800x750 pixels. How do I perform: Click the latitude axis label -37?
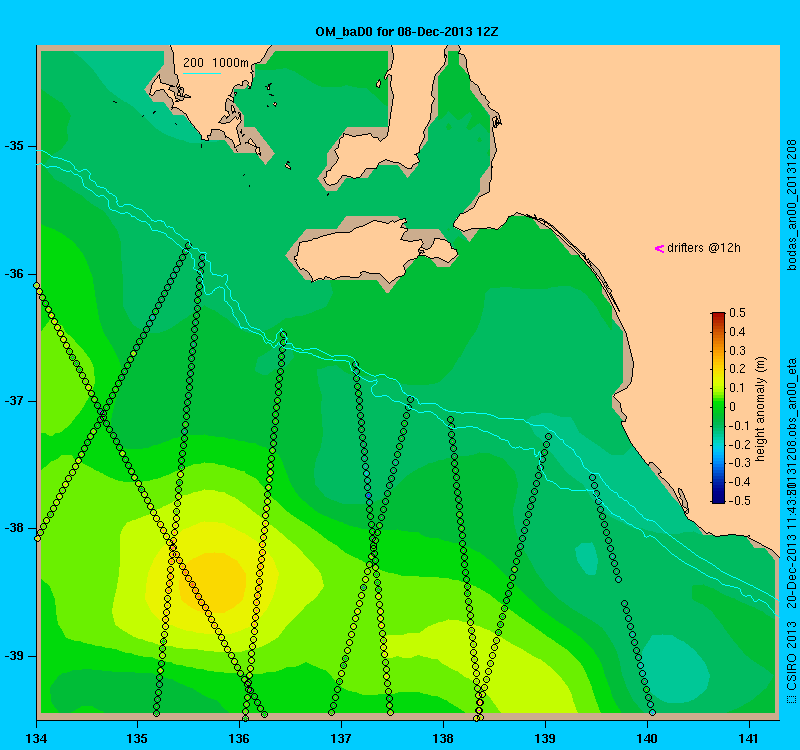pyautogui.click(x=14, y=401)
